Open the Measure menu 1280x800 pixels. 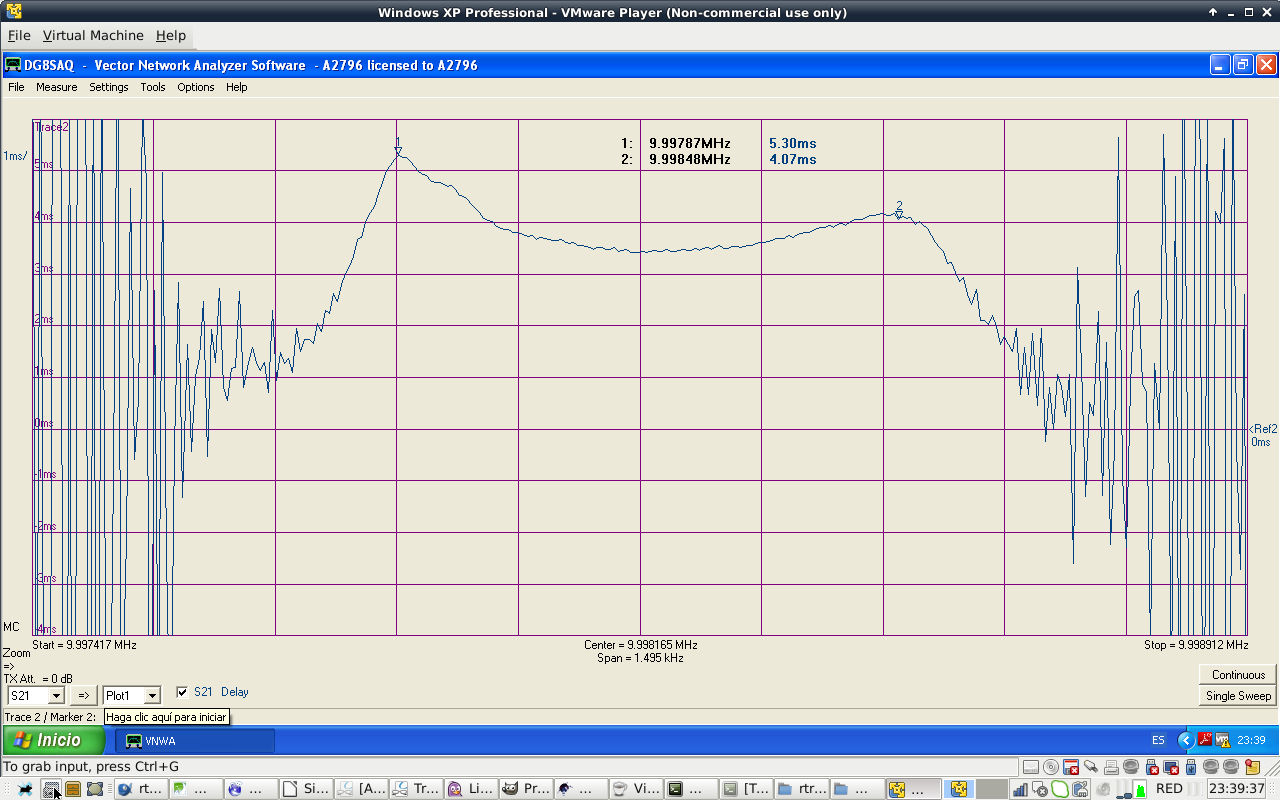pyautogui.click(x=56, y=87)
